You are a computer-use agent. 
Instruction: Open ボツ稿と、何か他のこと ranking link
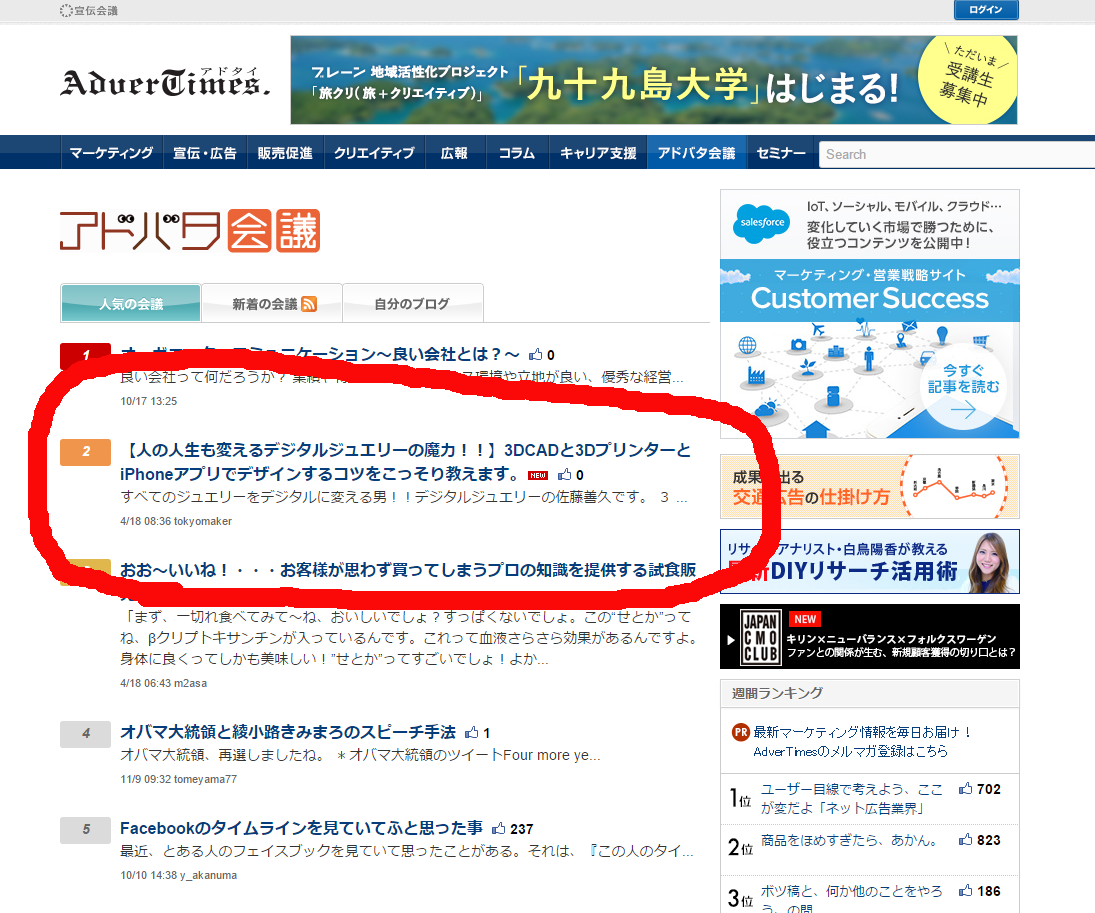click(x=851, y=898)
